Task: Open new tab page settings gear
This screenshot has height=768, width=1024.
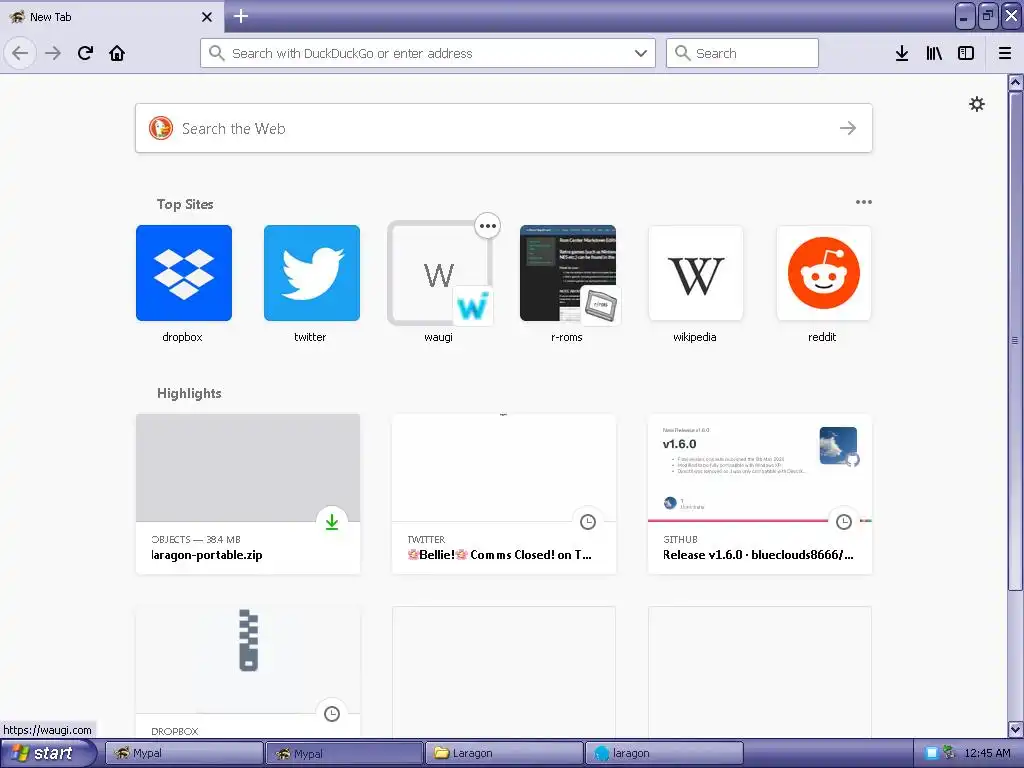Action: (976, 104)
